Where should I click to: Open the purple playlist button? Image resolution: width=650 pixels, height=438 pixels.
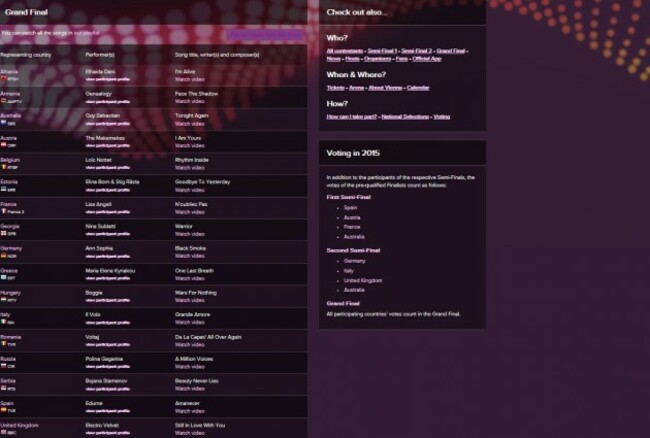point(265,34)
